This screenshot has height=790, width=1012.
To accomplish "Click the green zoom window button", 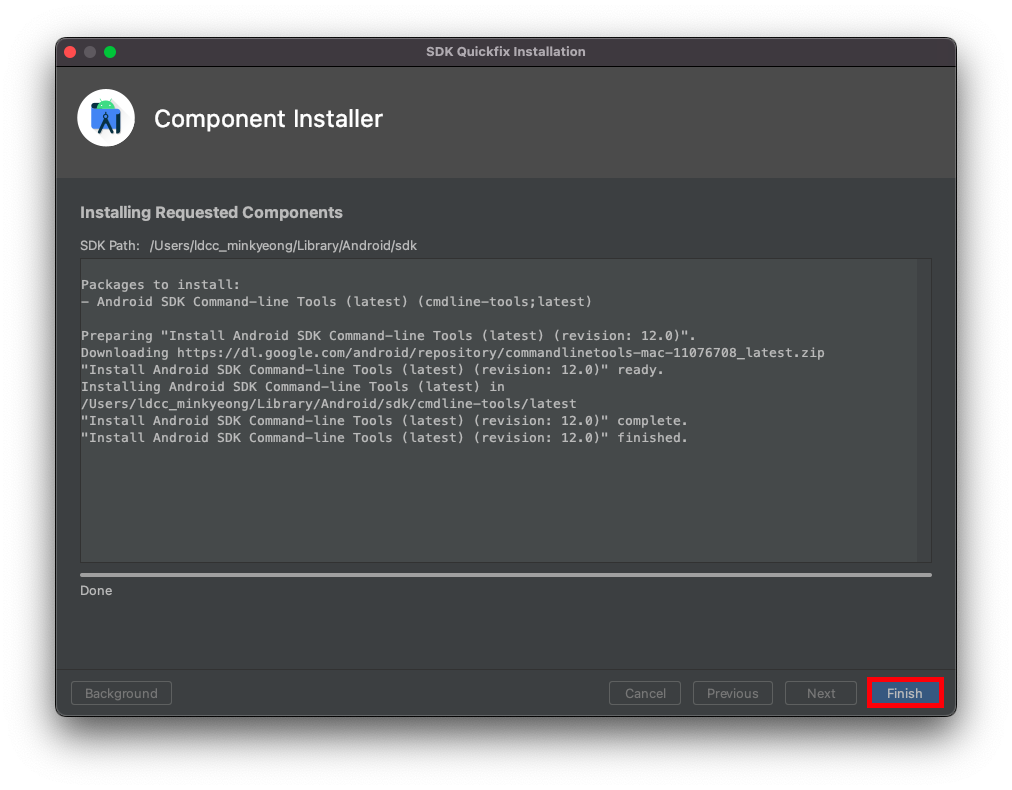I will coord(110,52).
